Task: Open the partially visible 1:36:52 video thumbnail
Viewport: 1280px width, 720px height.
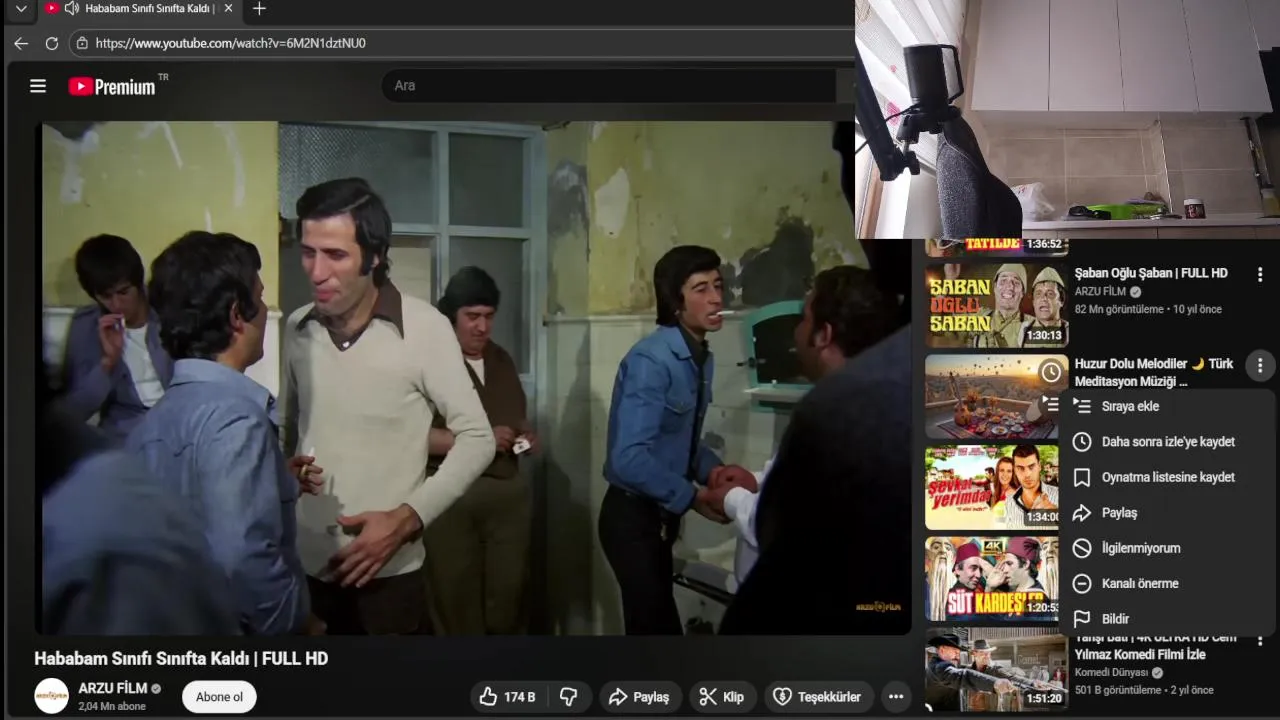Action: click(x=996, y=247)
